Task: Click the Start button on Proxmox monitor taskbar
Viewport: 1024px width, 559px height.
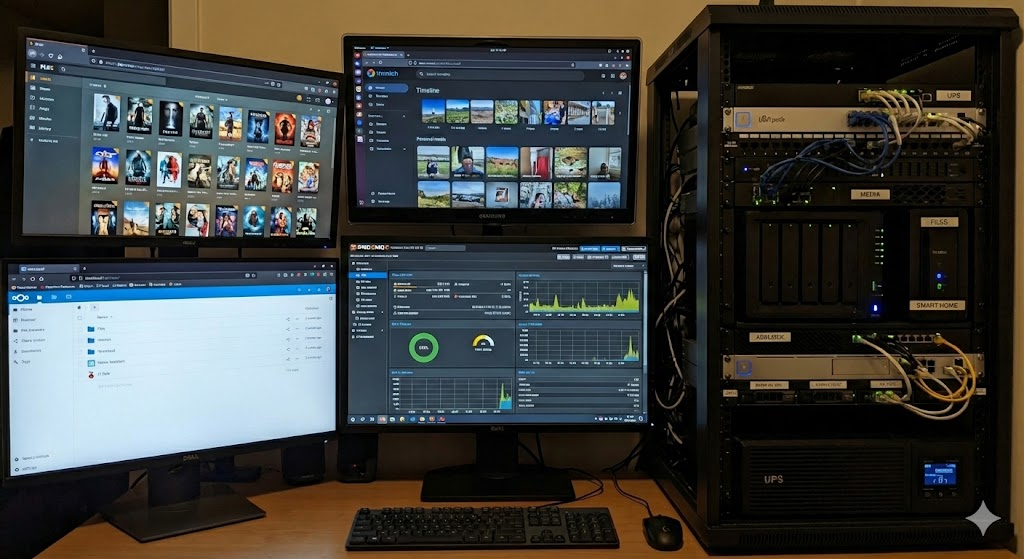Action: pos(353,419)
